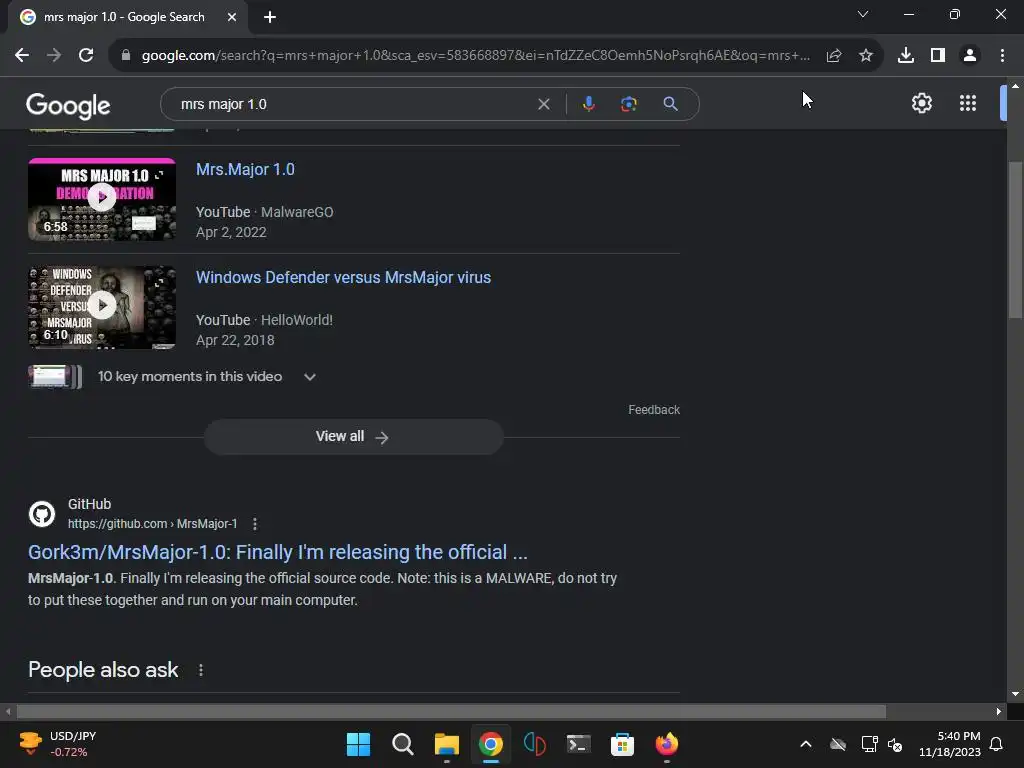Image resolution: width=1024 pixels, height=768 pixels.
Task: Open the notification bell in the tray
Action: 997,744
